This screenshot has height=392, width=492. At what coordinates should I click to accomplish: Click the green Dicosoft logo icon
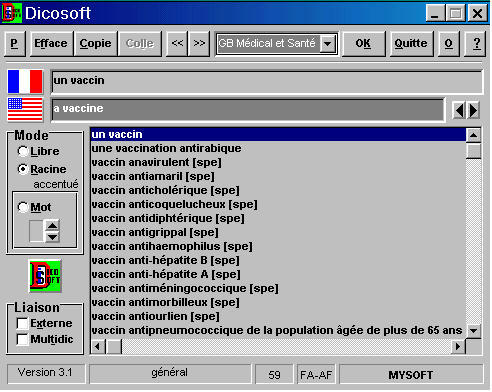click(x=45, y=276)
